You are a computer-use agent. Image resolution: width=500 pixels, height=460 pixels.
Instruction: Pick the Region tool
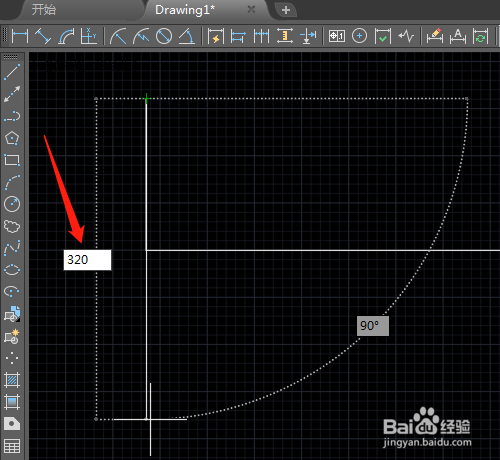pyautogui.click(x=12, y=424)
